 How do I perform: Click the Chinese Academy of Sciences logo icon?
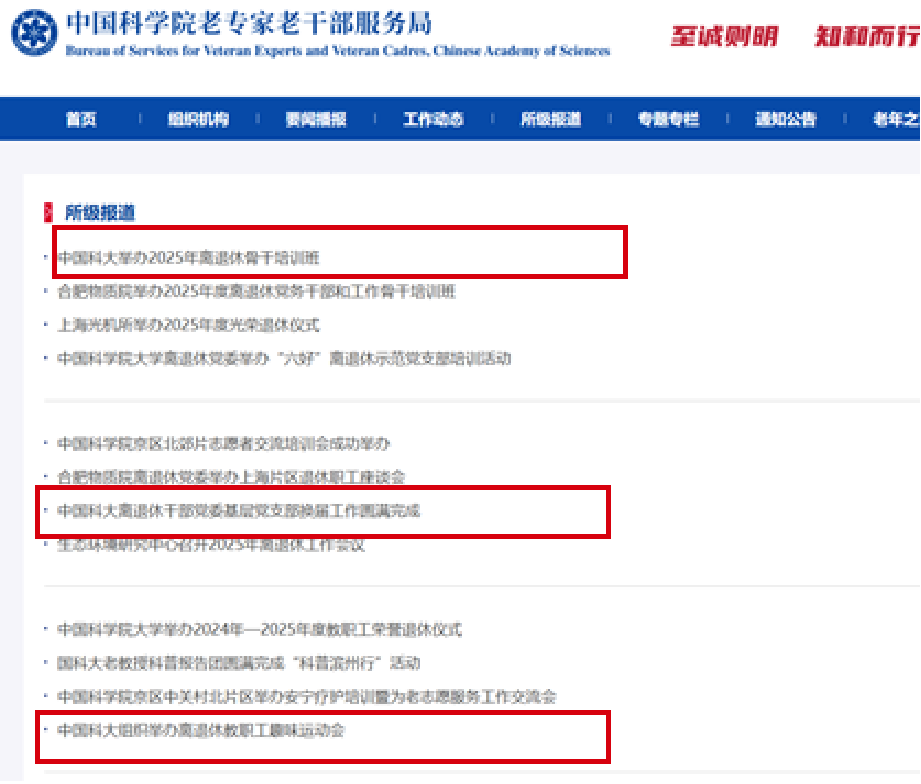[34, 35]
